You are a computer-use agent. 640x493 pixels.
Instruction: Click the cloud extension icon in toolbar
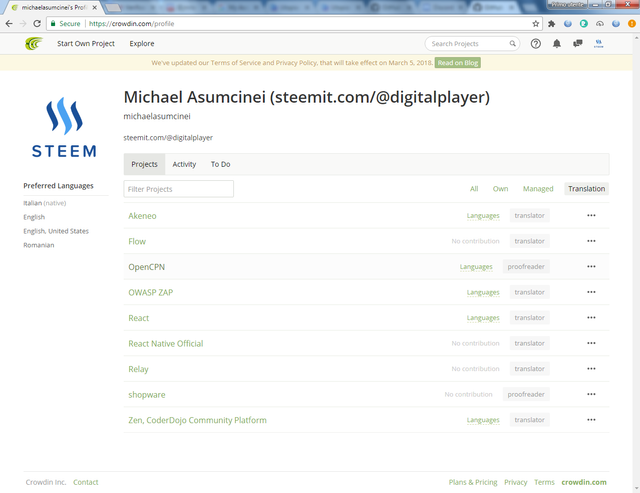click(600, 24)
